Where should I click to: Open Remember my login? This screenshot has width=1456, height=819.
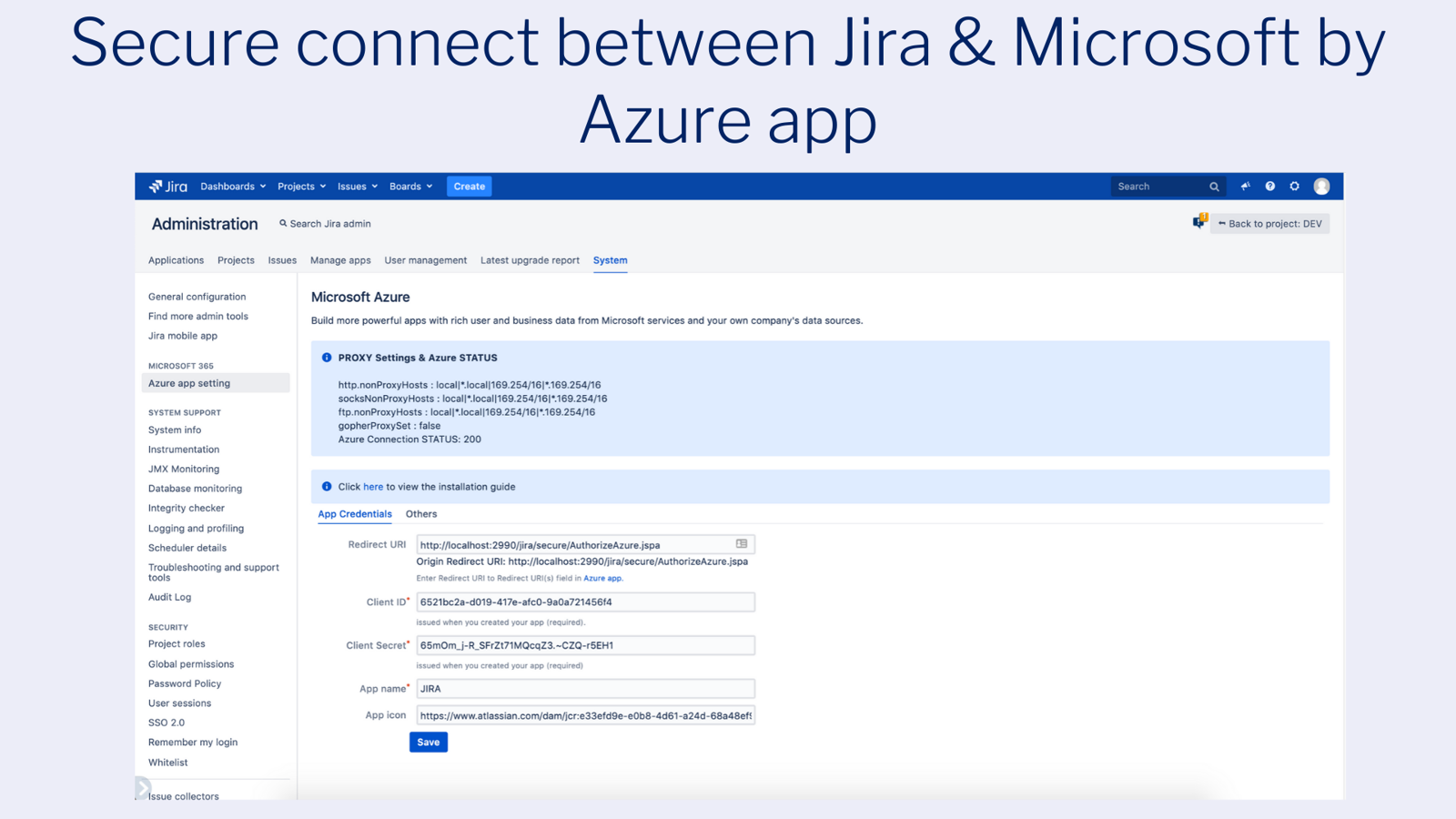pos(193,743)
